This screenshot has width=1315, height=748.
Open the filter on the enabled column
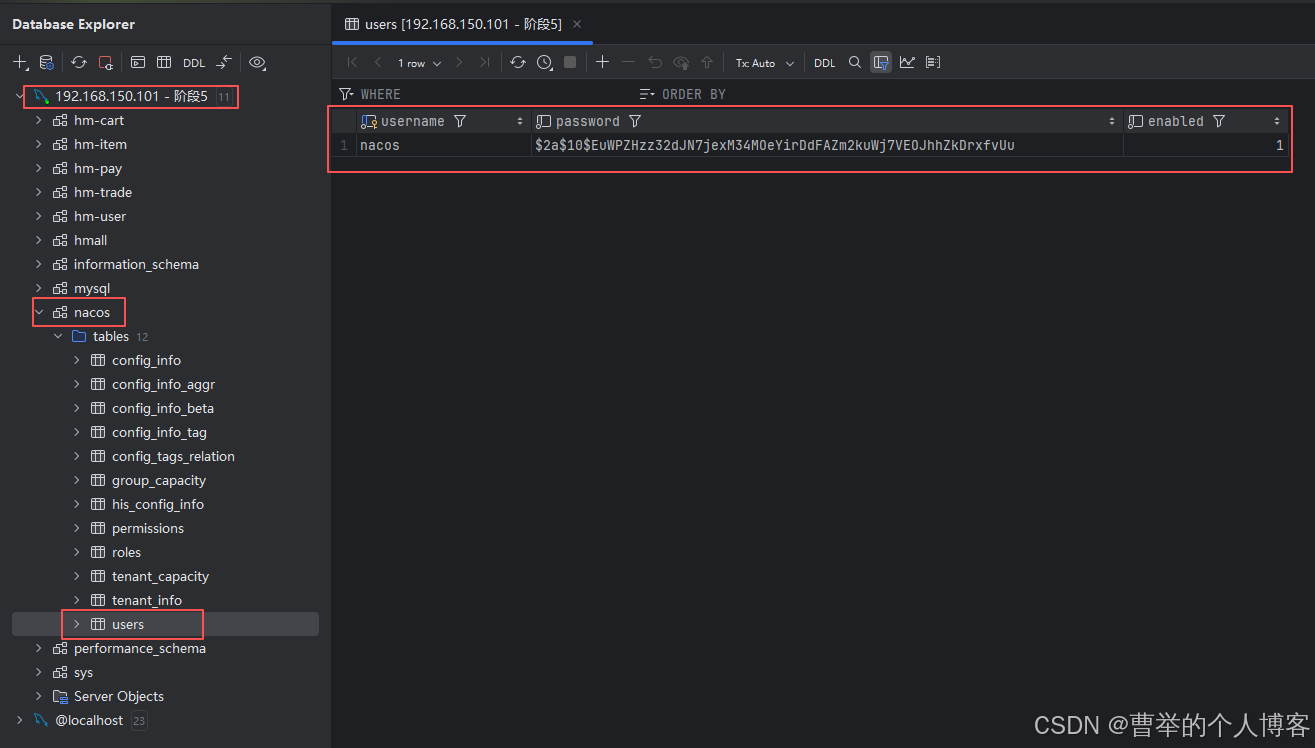tap(1218, 121)
